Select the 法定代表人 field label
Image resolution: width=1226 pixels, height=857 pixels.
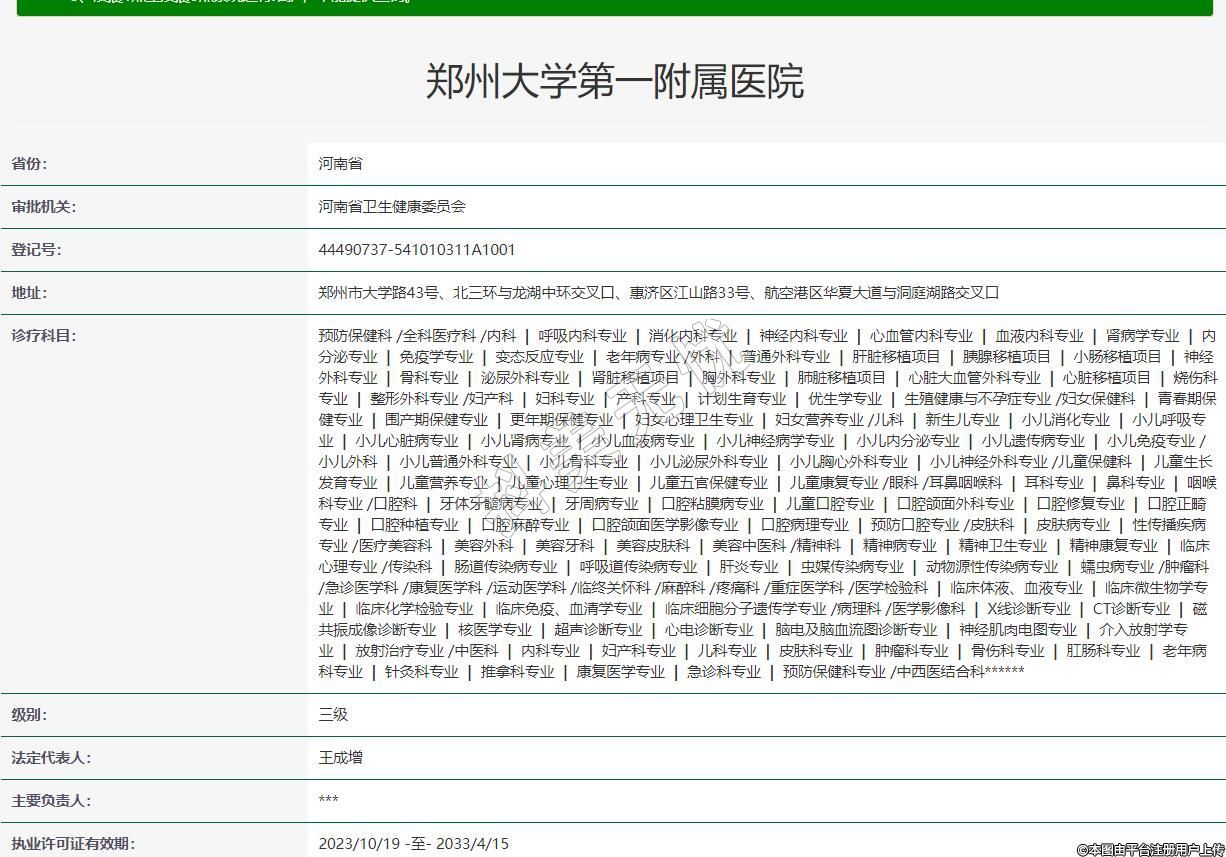50,758
